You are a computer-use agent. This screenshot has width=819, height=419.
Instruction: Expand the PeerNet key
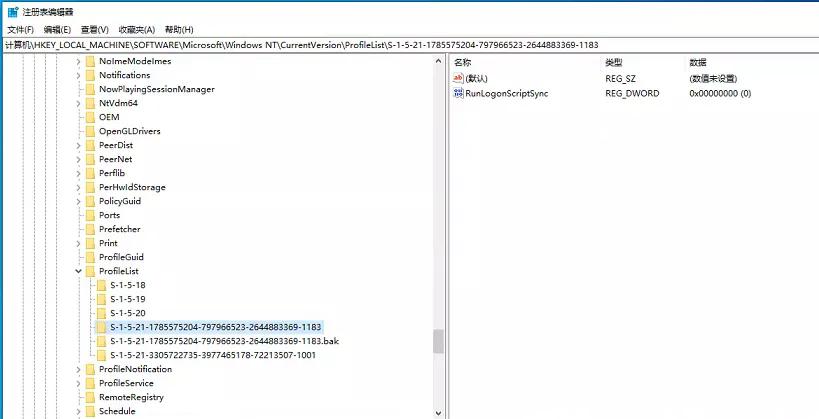pos(78,159)
